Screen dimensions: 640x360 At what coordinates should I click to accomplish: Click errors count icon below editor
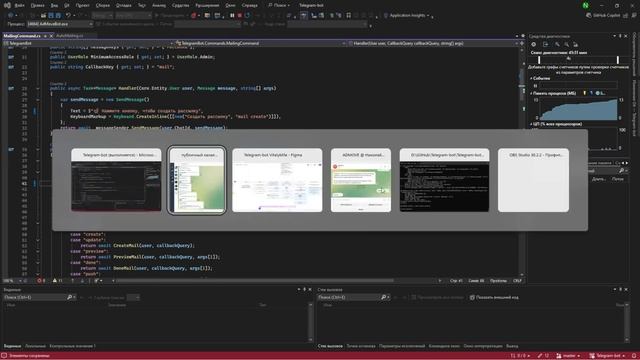(41, 281)
